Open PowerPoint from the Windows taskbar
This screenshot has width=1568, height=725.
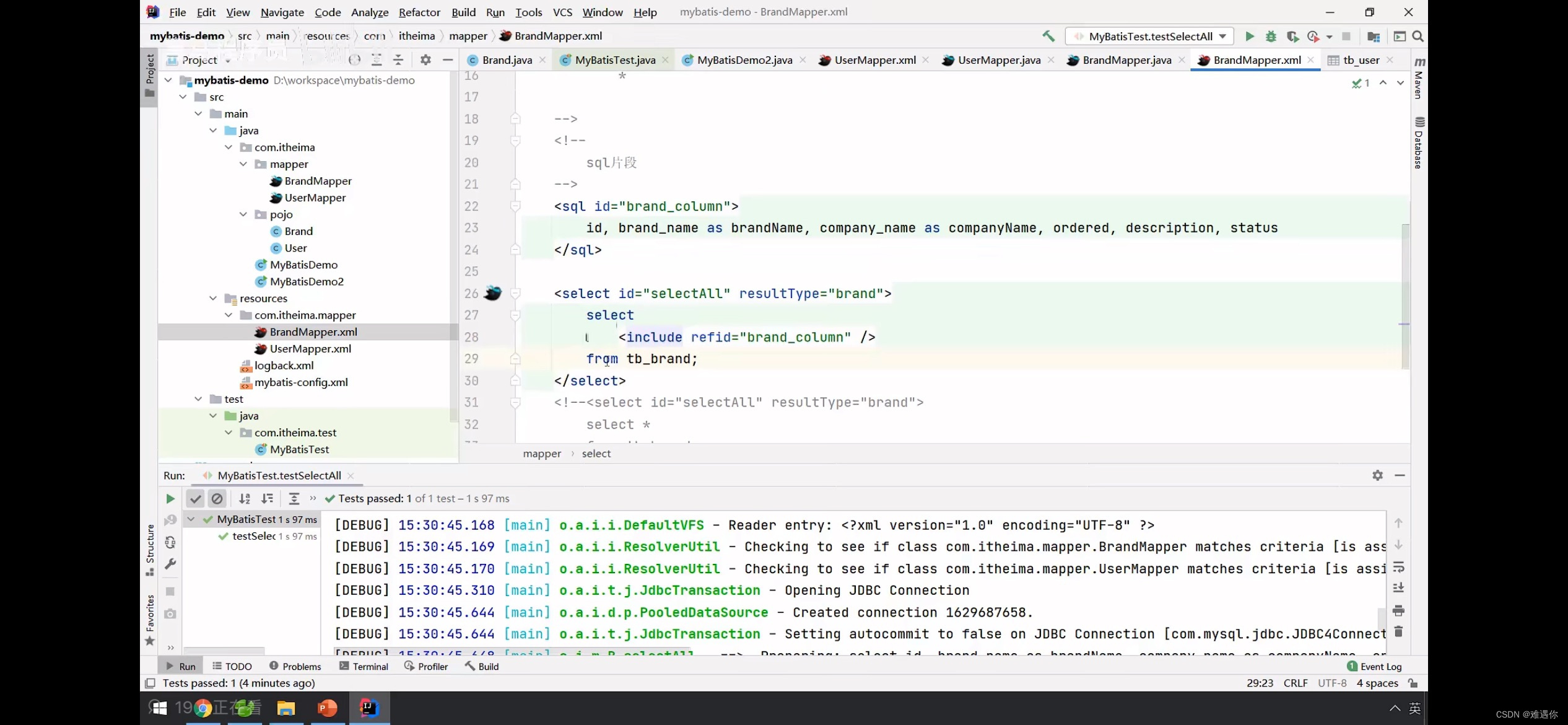pos(327,708)
